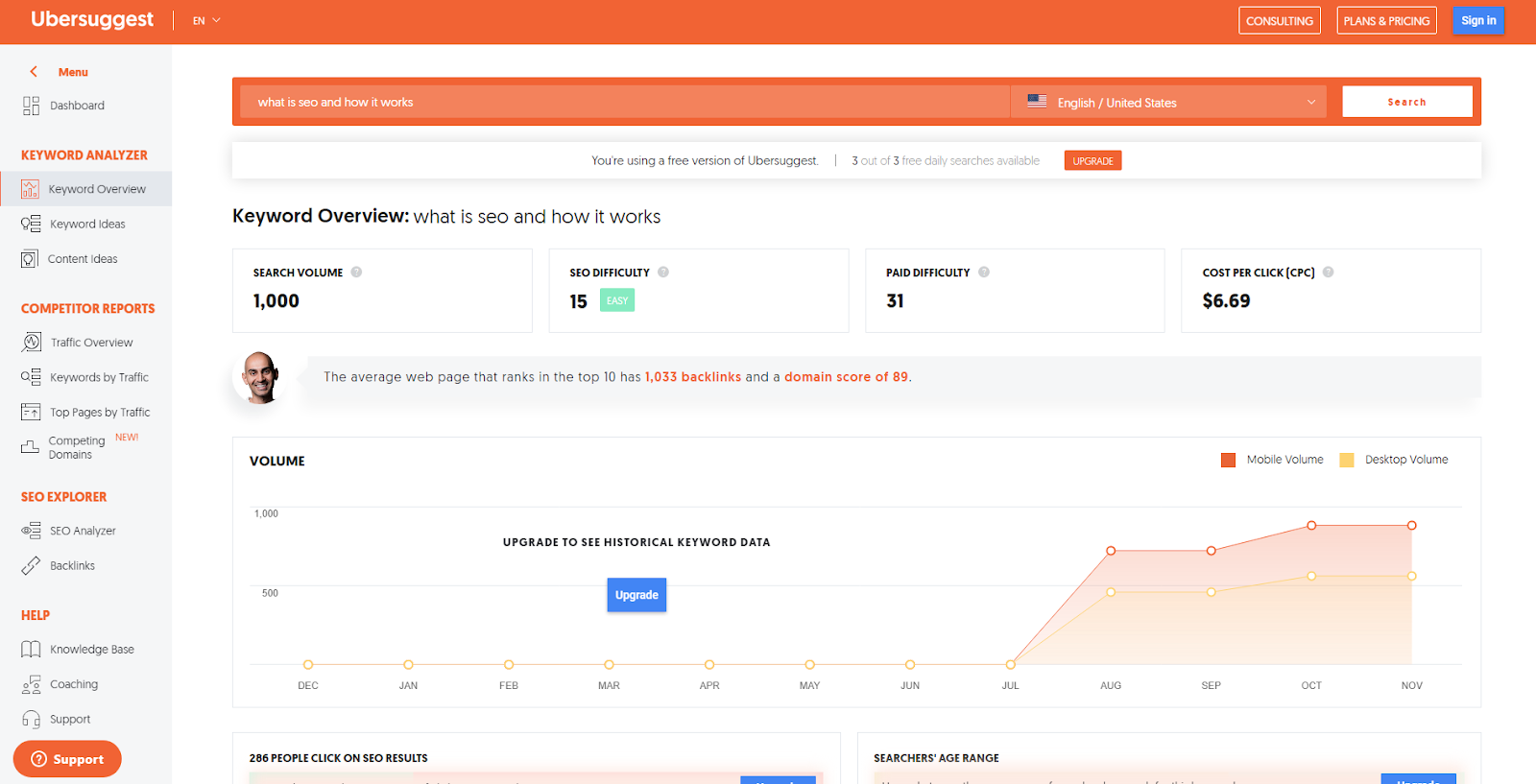This screenshot has height=784, width=1536.
Task: Click the SEO Difficulty help icon
Action: [x=663, y=272]
